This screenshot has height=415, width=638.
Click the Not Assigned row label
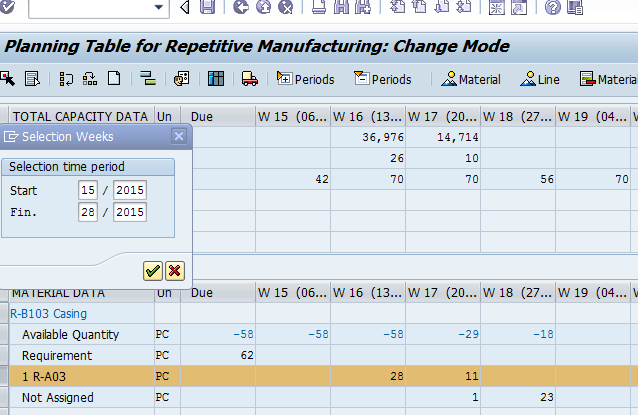pyautogui.click(x=58, y=398)
